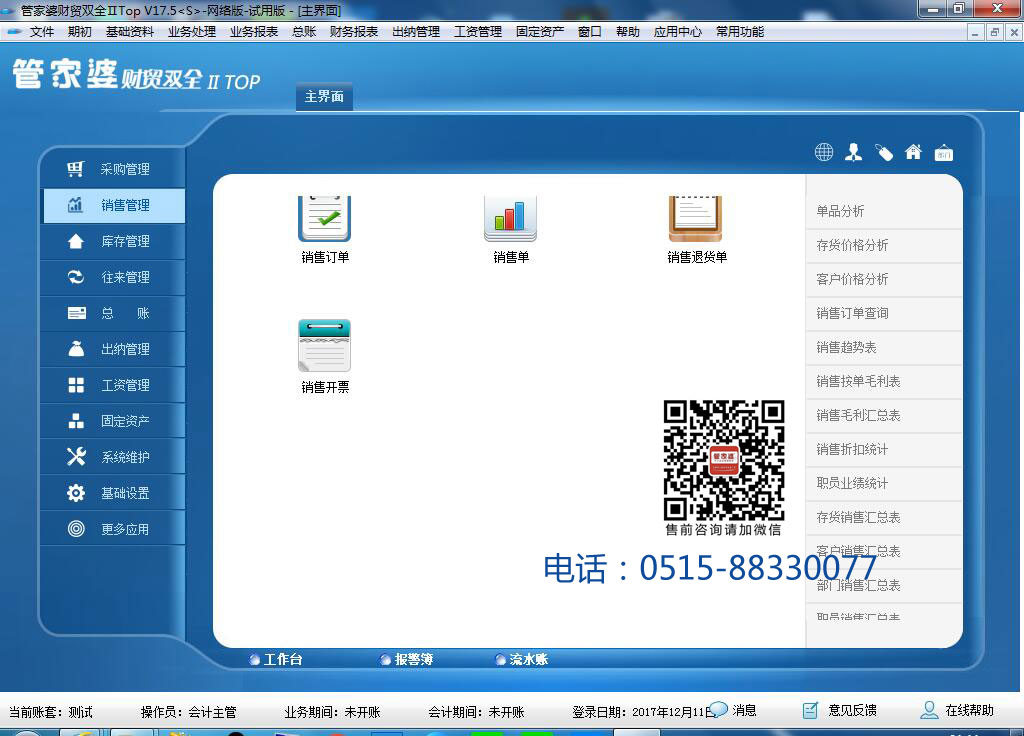Image resolution: width=1024 pixels, height=736 pixels.
Task: Open the 固定资产 menu in menu bar
Action: (539, 31)
